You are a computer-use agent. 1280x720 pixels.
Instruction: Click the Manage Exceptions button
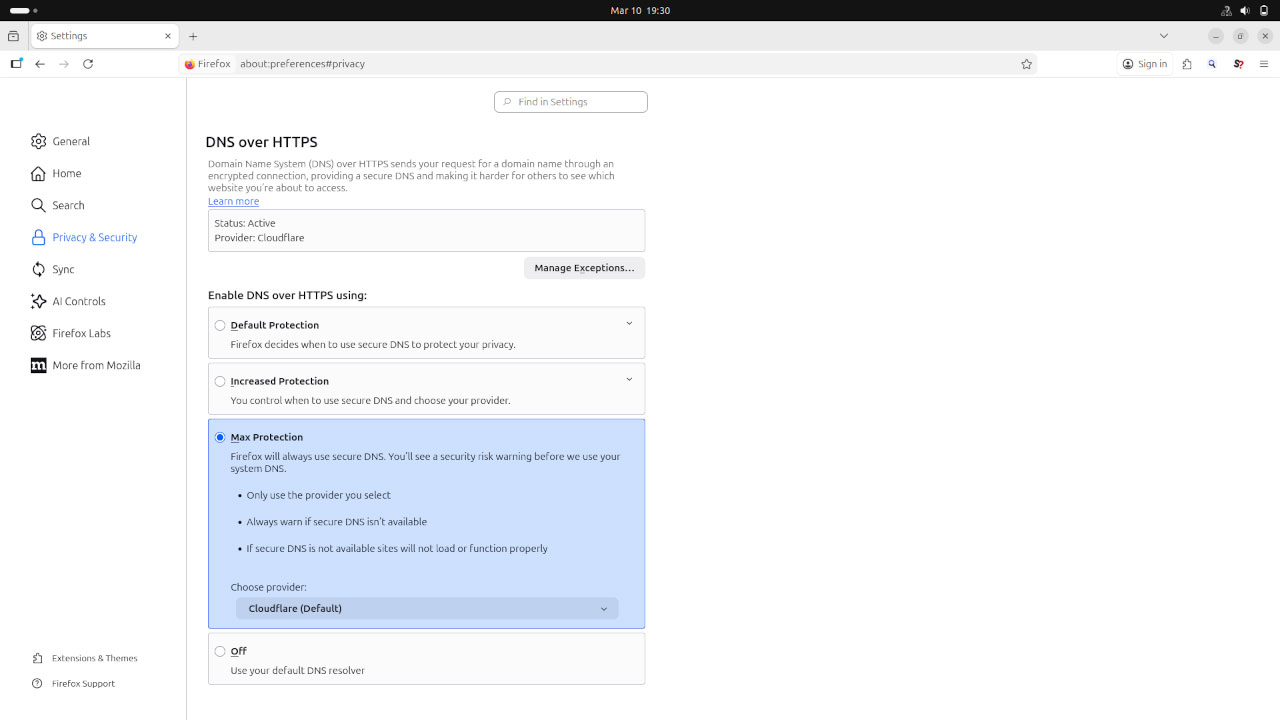584,268
